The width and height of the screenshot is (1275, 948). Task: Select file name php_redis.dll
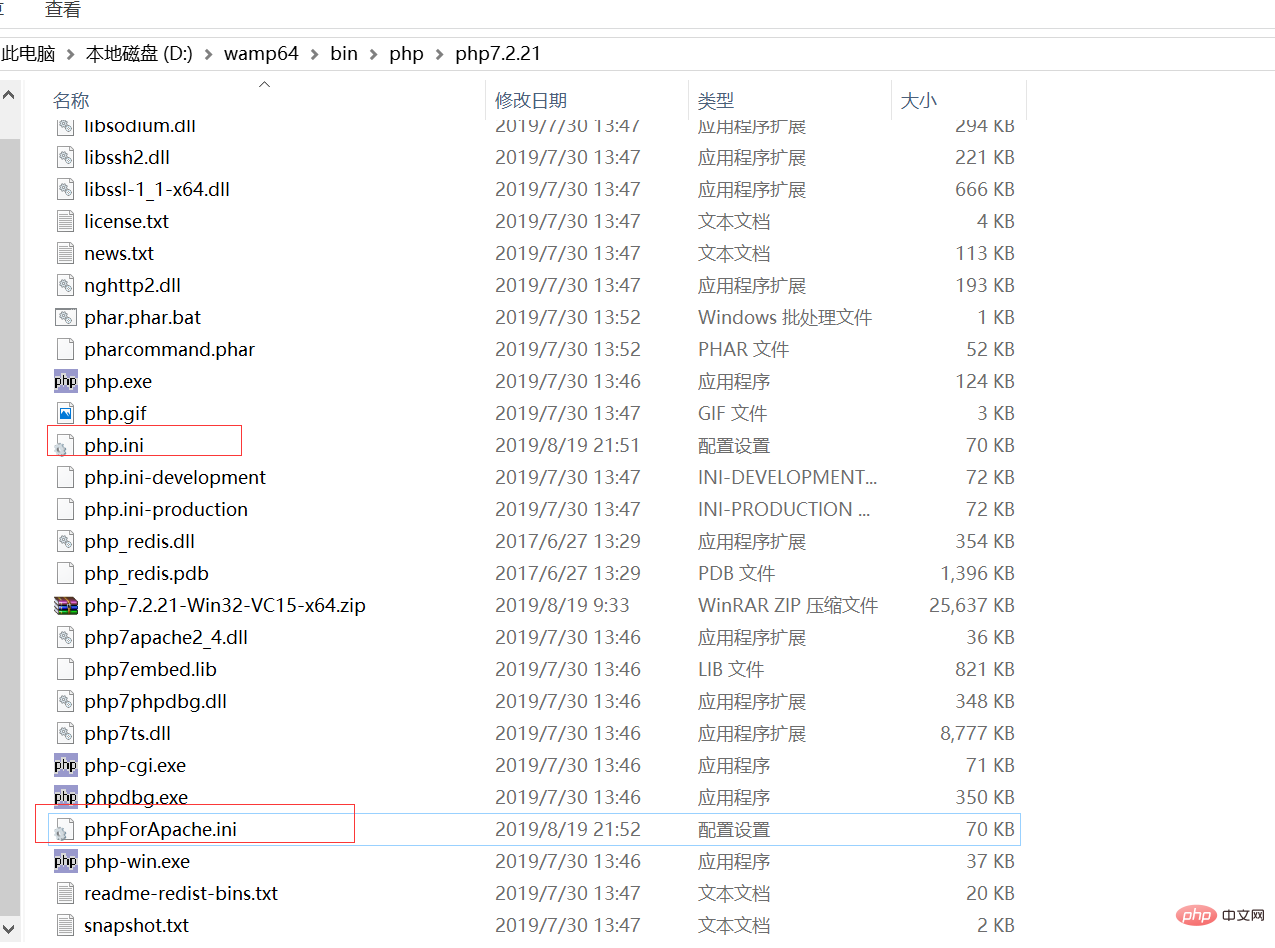(x=140, y=541)
